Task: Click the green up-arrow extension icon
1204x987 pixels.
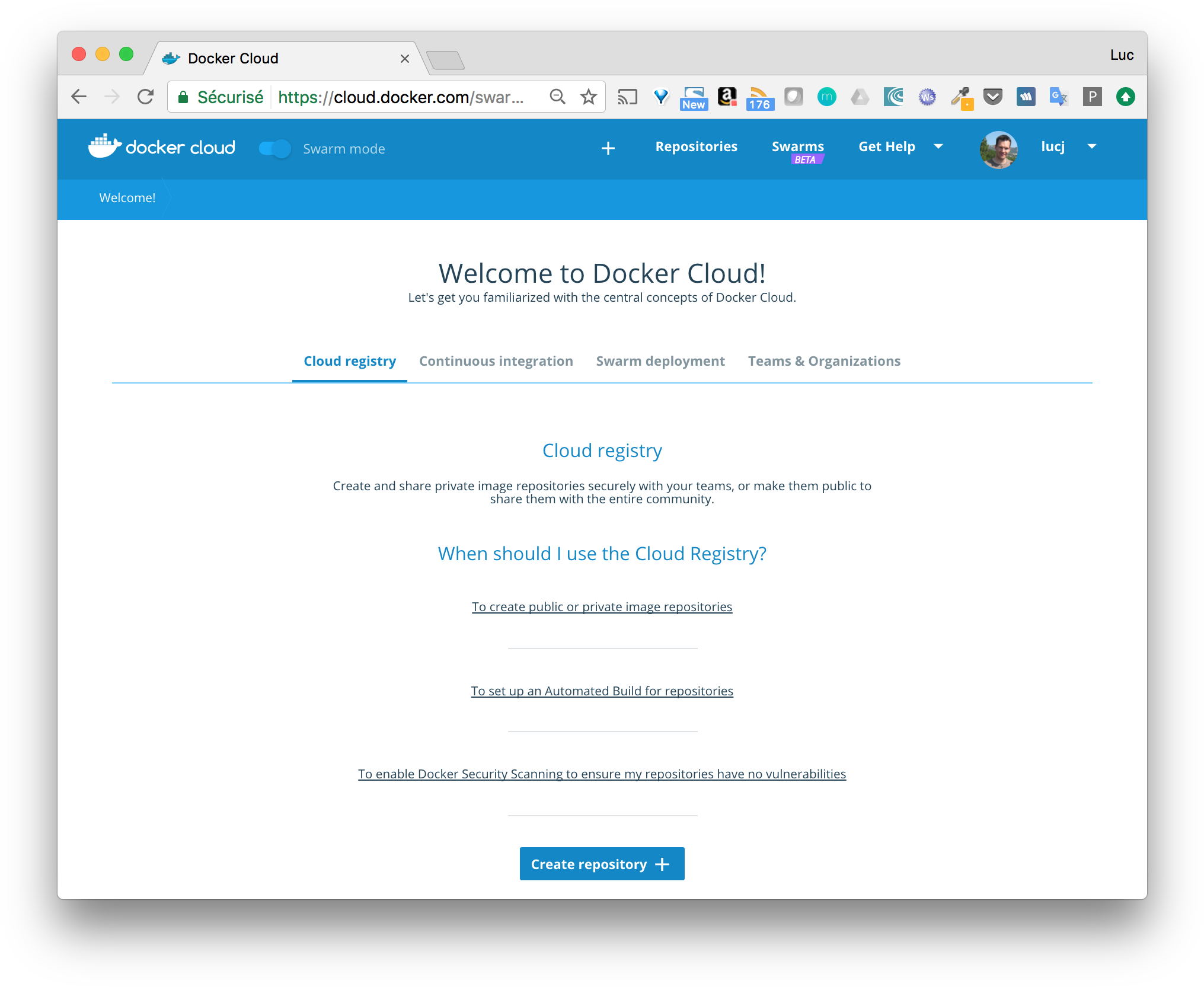Action: click(x=1125, y=97)
